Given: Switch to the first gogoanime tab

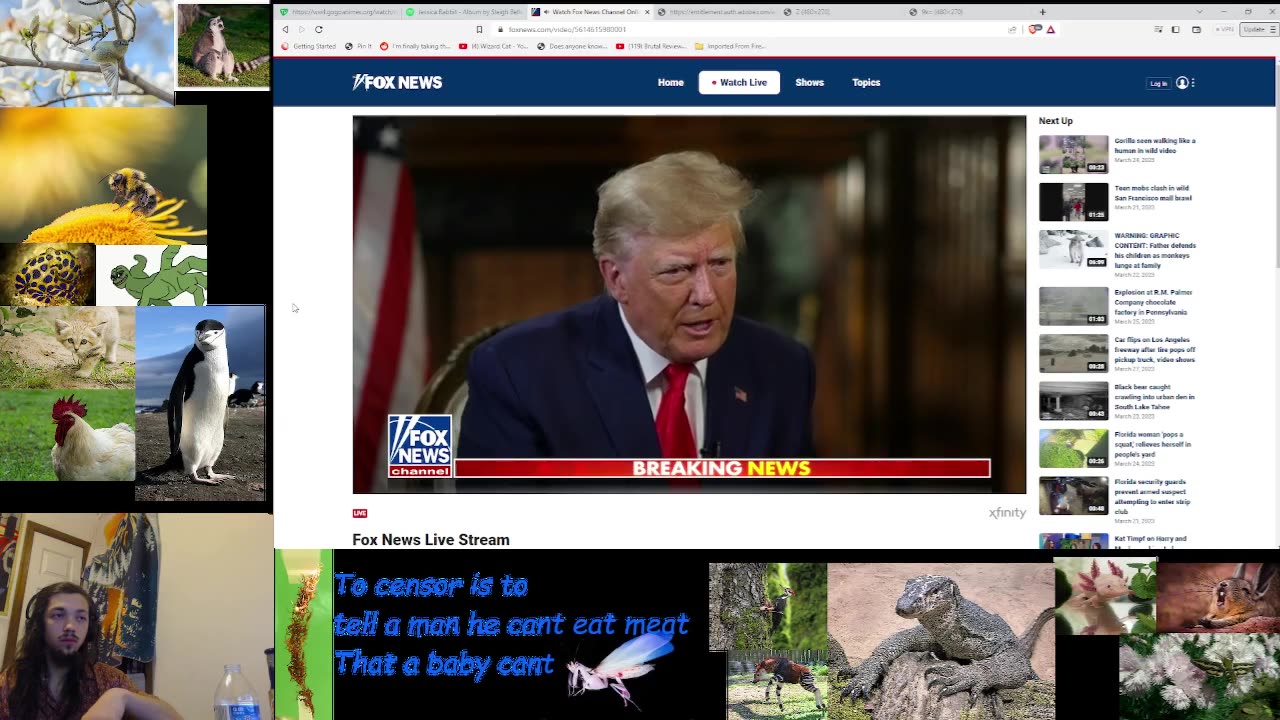Looking at the screenshot, I should (x=337, y=12).
